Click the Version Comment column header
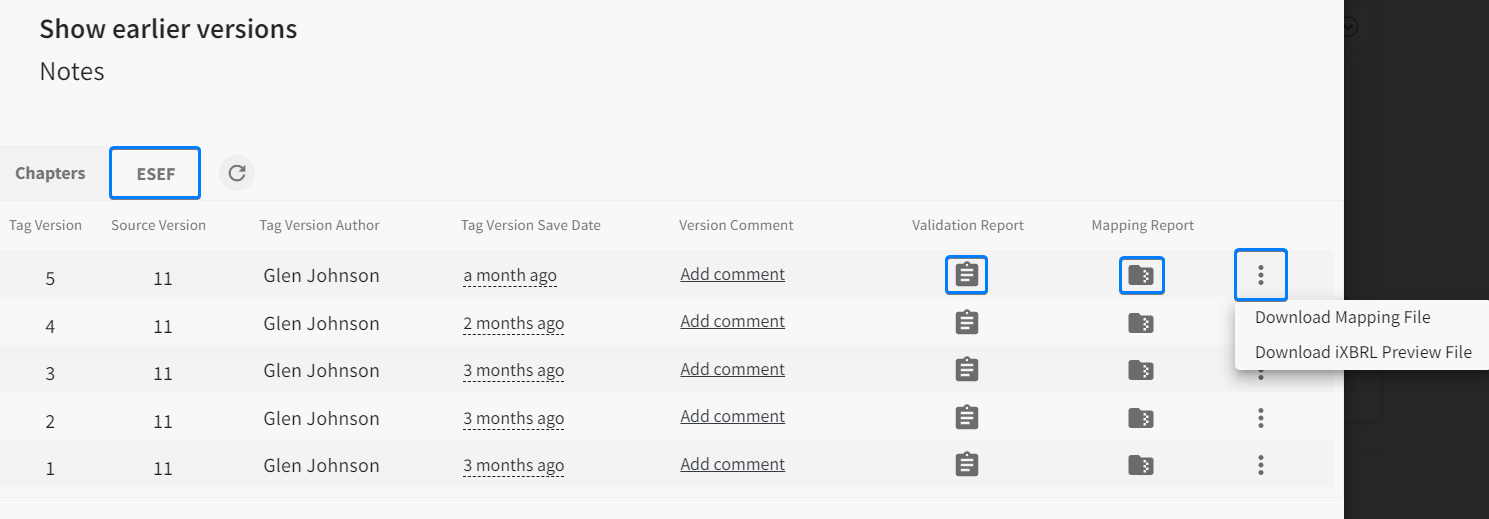The image size is (1489, 519). pyautogui.click(x=736, y=225)
